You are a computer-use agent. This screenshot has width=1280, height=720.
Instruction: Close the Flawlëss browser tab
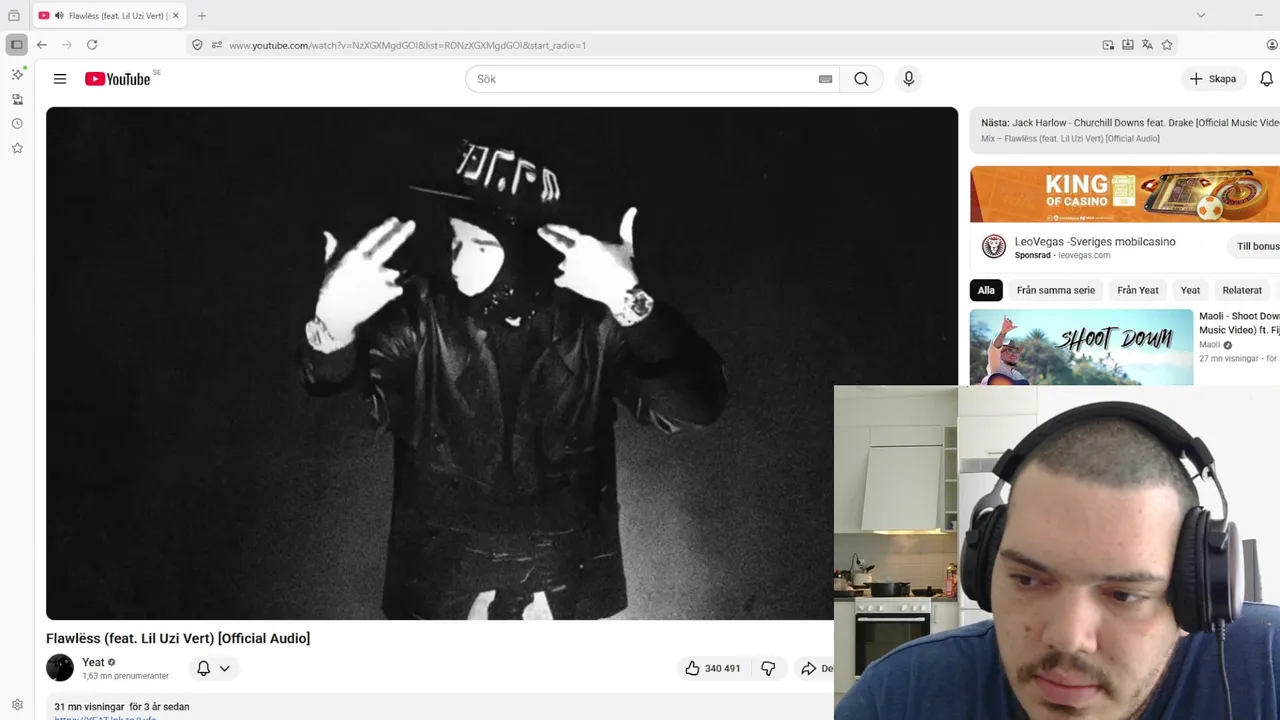coord(175,16)
